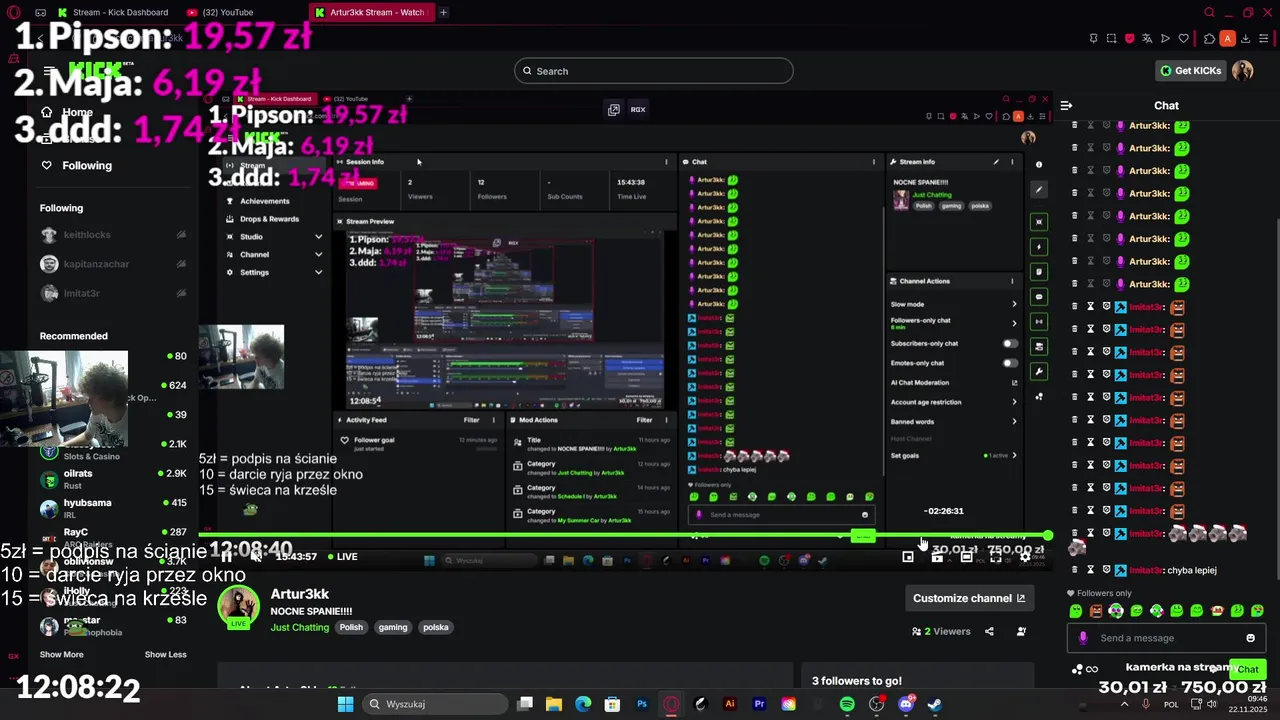Viewport: 1280px width, 720px height.
Task: Click the Get KICKs button
Action: coord(1190,70)
